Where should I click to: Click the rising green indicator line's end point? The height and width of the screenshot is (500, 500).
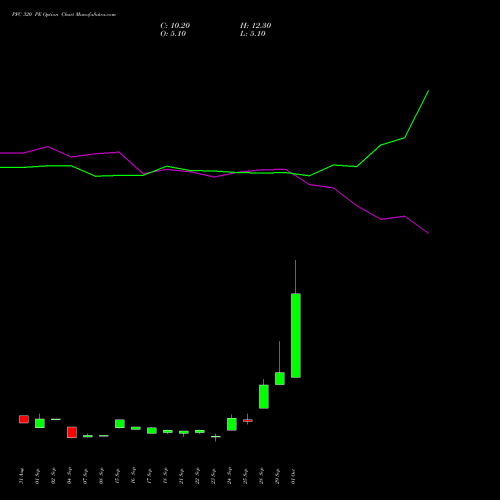[428, 91]
